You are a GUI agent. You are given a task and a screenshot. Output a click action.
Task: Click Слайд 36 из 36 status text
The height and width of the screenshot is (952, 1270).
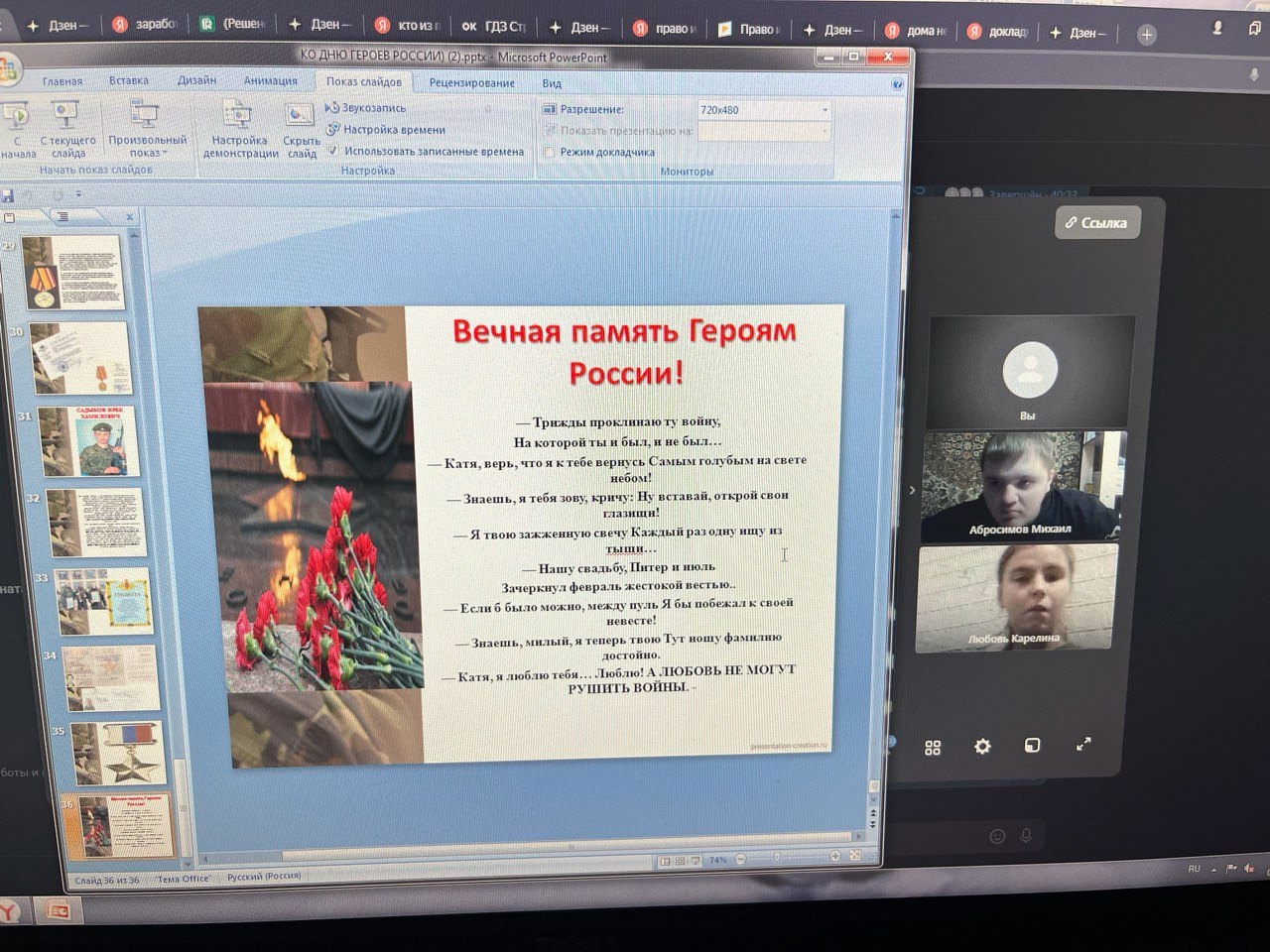pyautogui.click(x=107, y=881)
